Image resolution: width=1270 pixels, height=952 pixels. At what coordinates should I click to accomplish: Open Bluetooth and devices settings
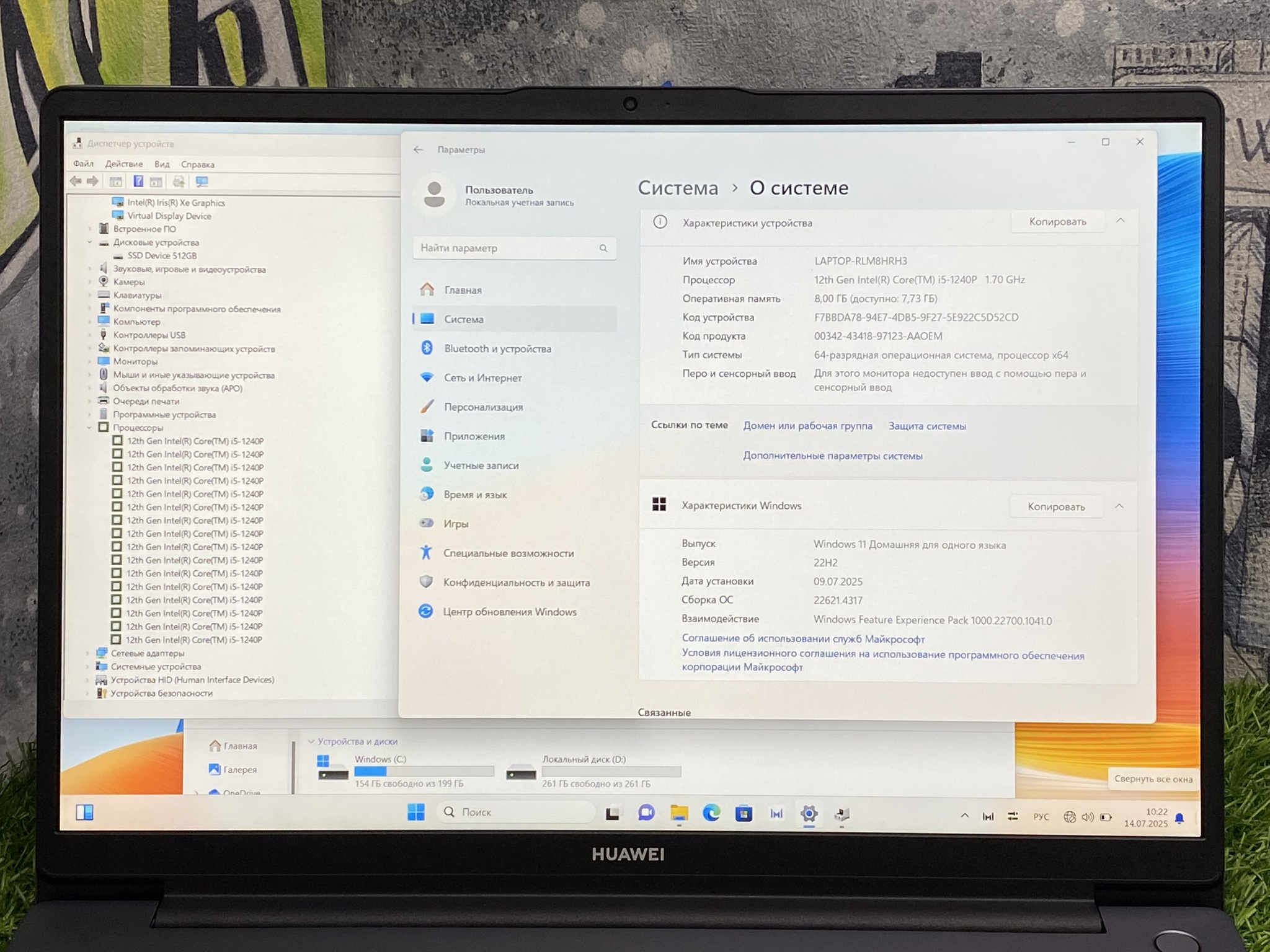(x=497, y=349)
